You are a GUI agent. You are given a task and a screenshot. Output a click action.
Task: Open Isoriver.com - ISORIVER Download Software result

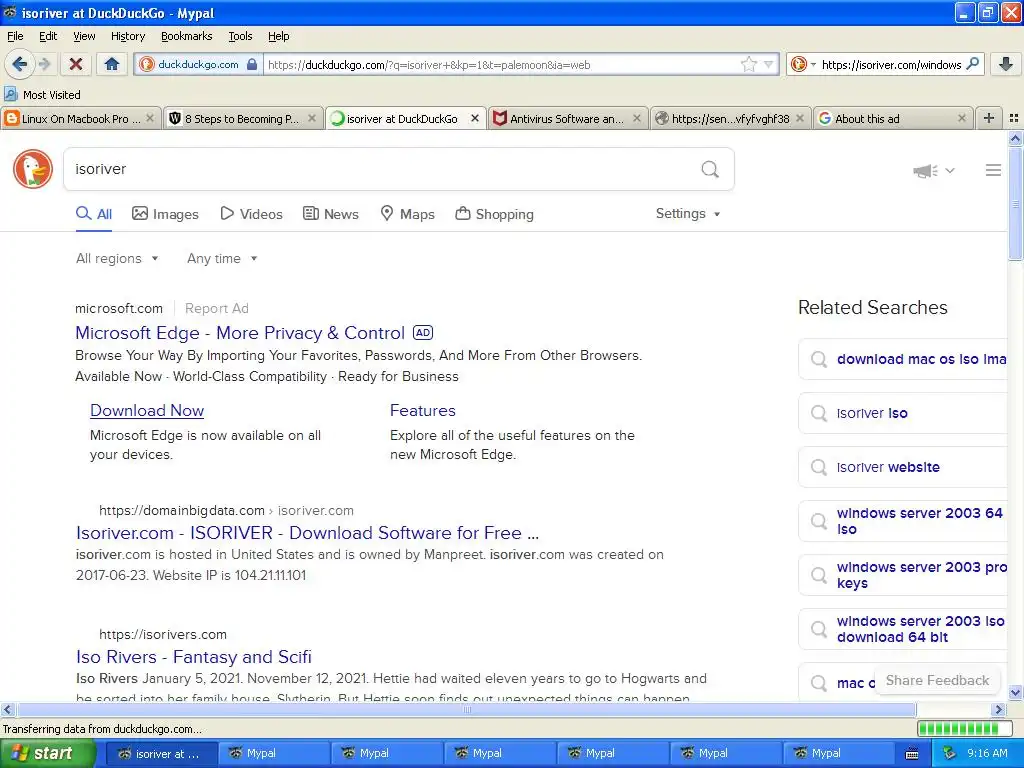pyautogui.click(x=307, y=533)
